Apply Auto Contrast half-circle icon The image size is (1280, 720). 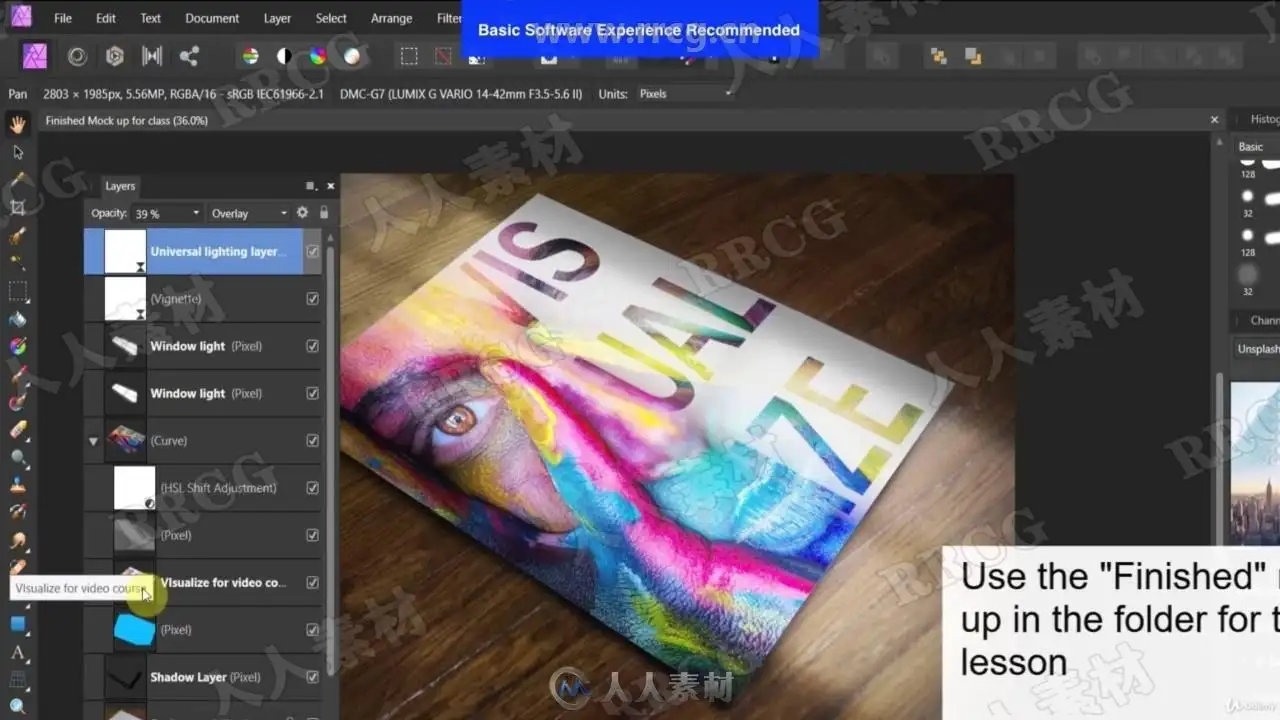coord(284,56)
